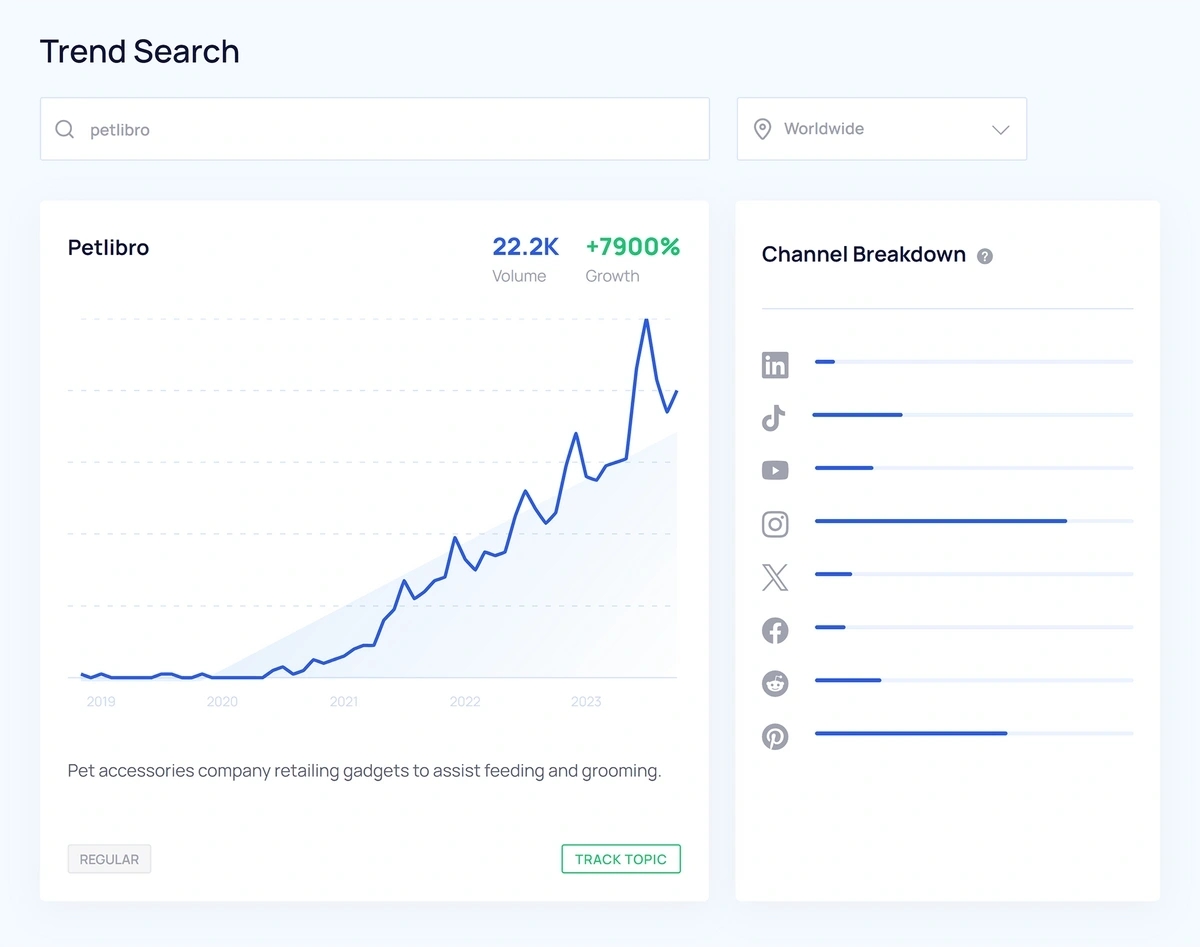Click the search magnifier icon
The width and height of the screenshot is (1200, 947).
65,130
